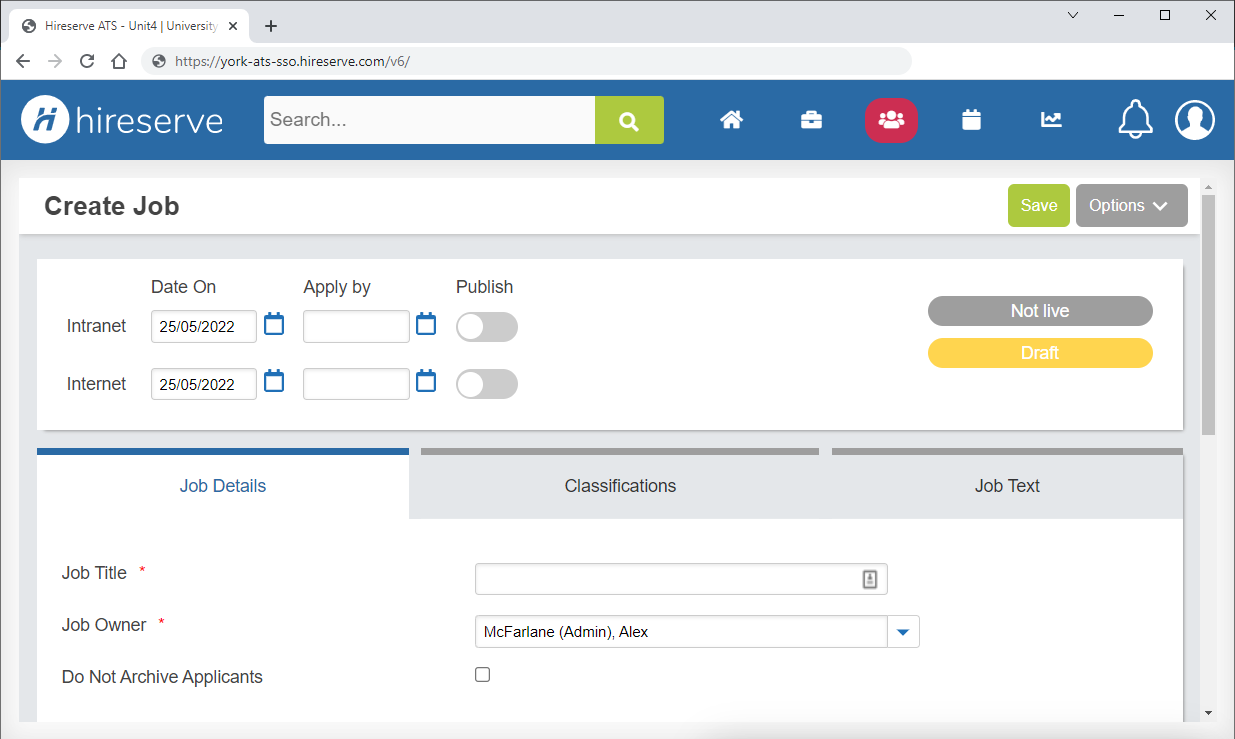
Task: Enable the Internet Publish toggle
Action: click(486, 384)
